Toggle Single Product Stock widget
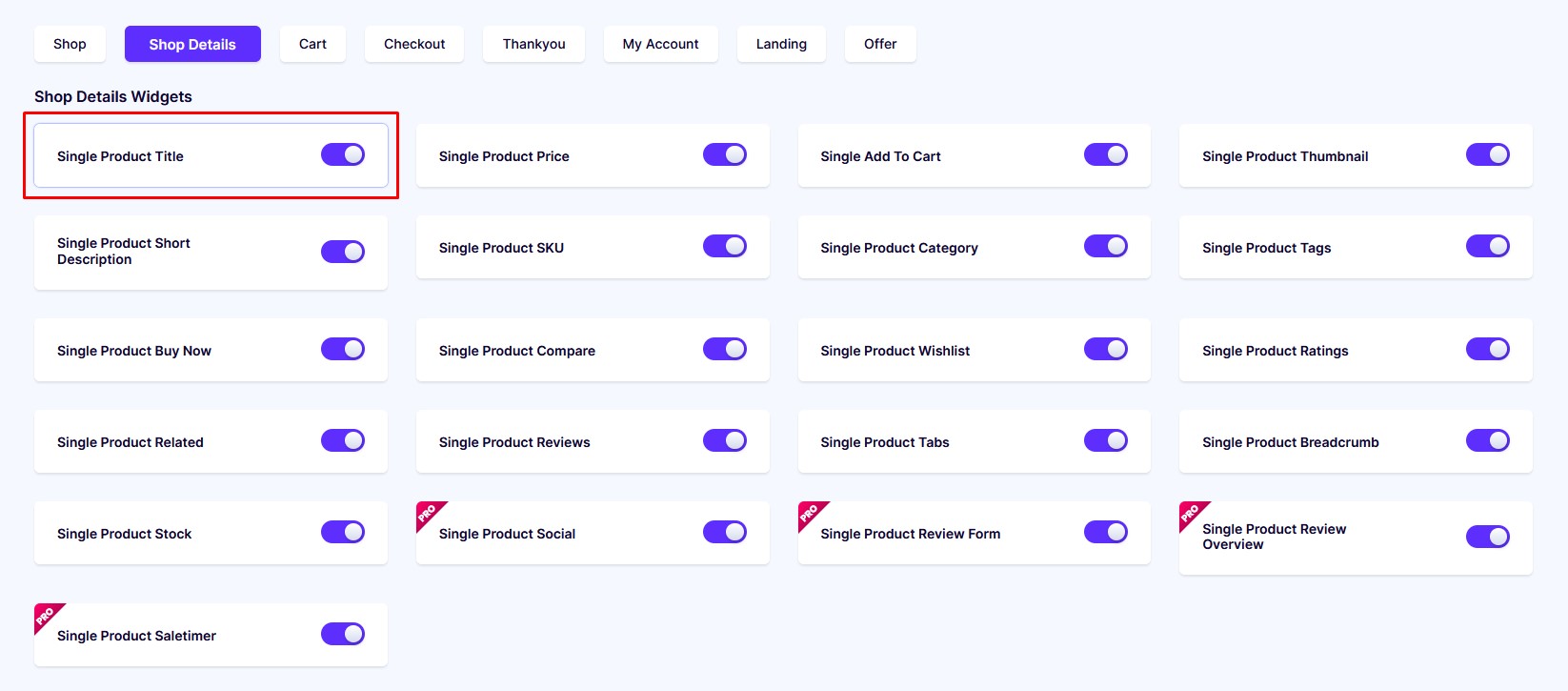1568x691 pixels. coord(343,532)
